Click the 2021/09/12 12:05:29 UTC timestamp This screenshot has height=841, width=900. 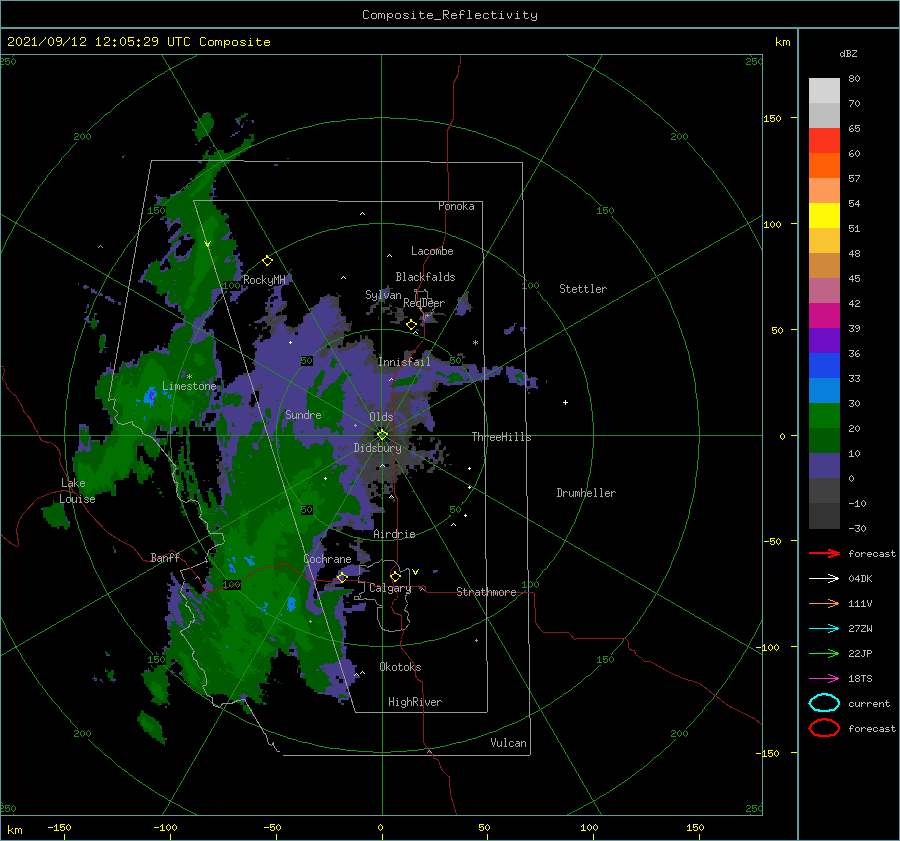(x=99, y=41)
